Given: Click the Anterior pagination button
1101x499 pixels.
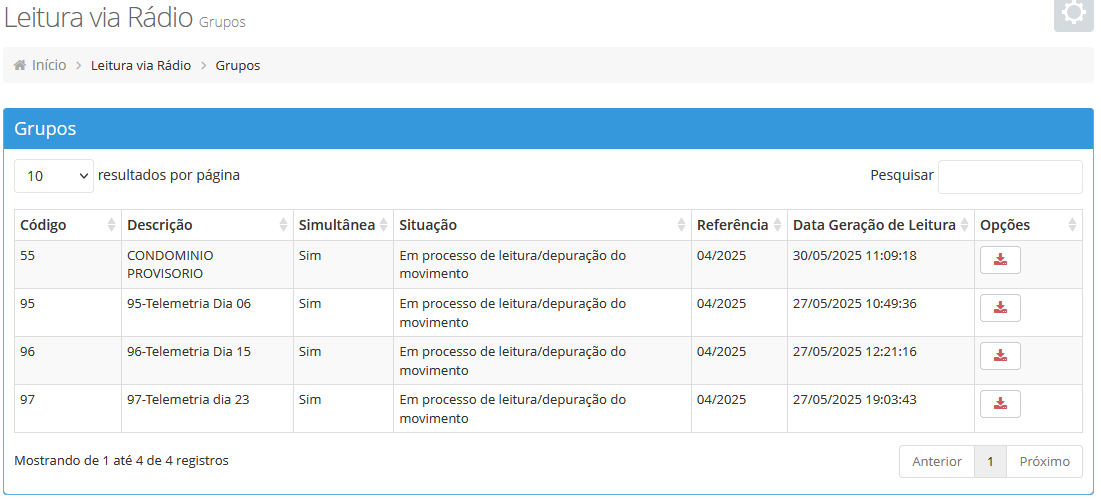Looking at the screenshot, I should tap(937, 461).
